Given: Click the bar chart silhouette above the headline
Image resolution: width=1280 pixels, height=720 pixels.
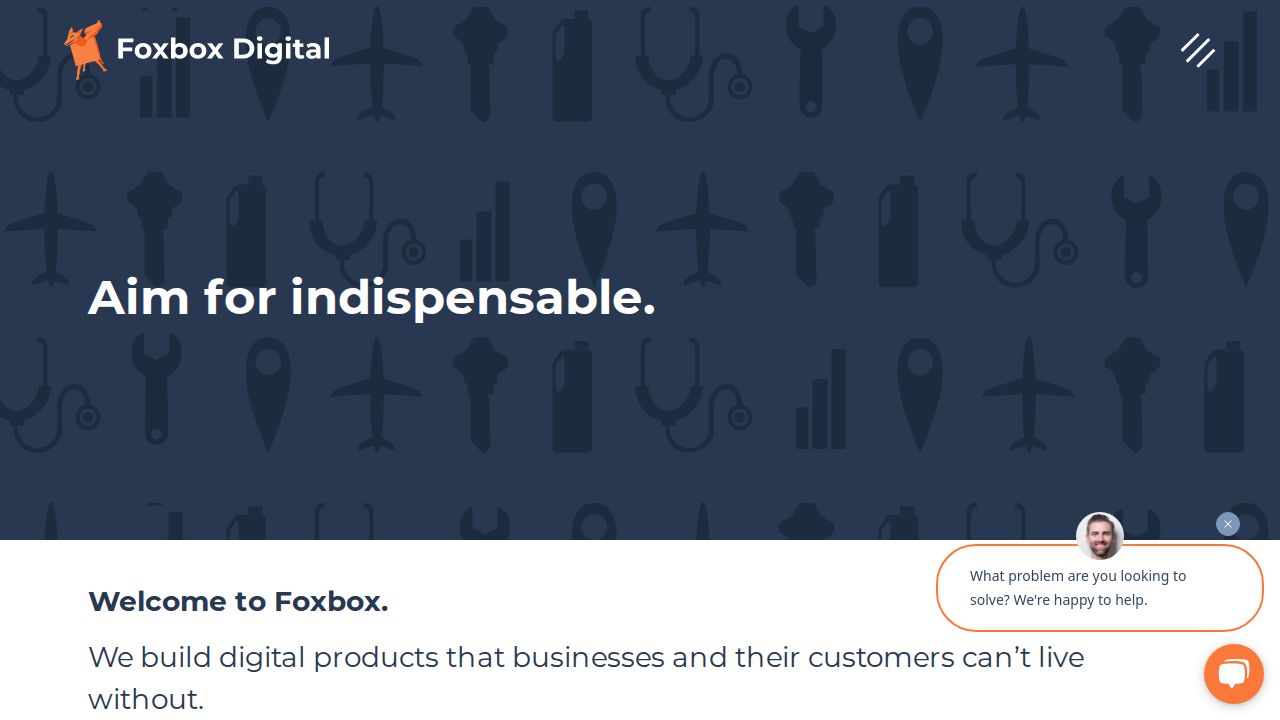Looking at the screenshot, I should click(485, 232).
